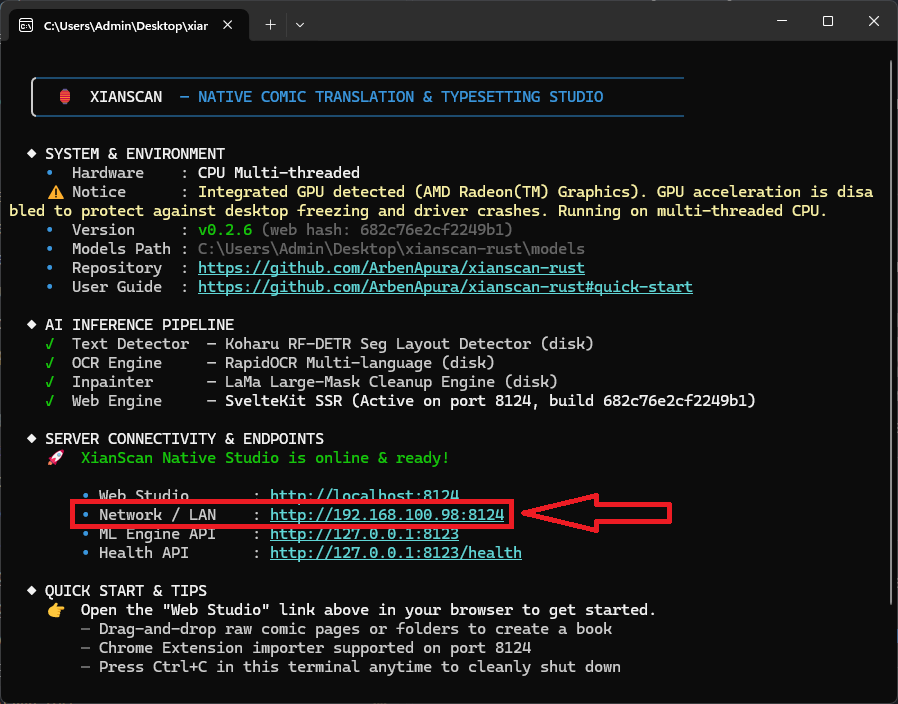898x704 pixels.
Task: Open the Repository GitHub xianscan-rust link
Action: (391, 268)
